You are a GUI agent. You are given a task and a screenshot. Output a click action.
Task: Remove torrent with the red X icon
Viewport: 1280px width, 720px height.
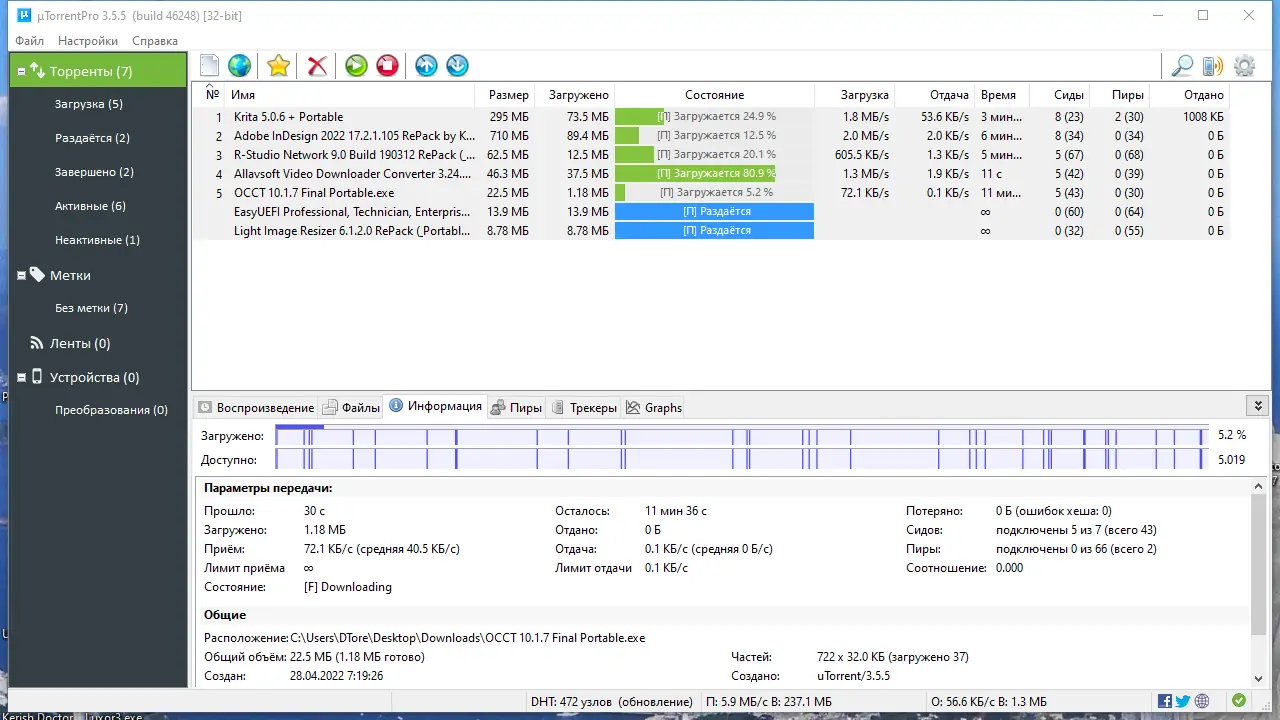tap(317, 66)
